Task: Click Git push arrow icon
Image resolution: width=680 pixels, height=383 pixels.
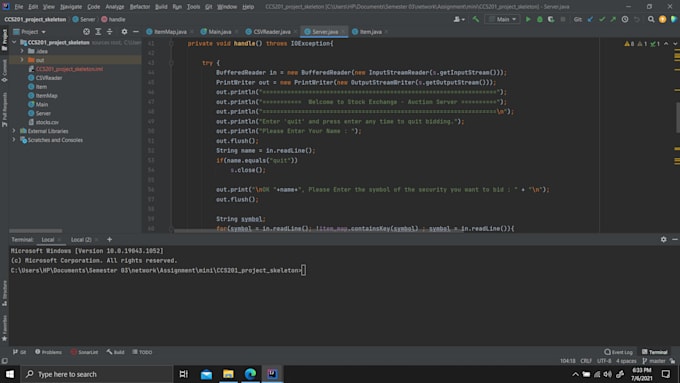Action: point(613,19)
